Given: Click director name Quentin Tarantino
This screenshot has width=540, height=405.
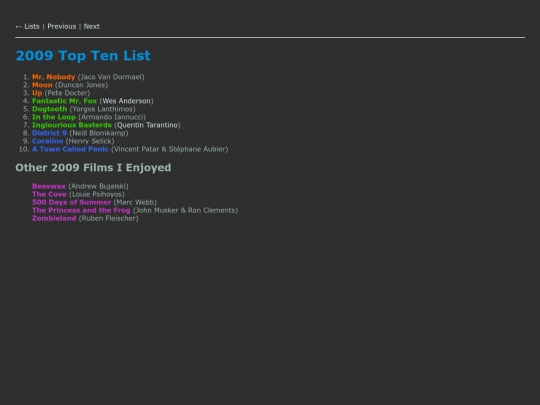Looking at the screenshot, I should pyautogui.click(x=147, y=125).
